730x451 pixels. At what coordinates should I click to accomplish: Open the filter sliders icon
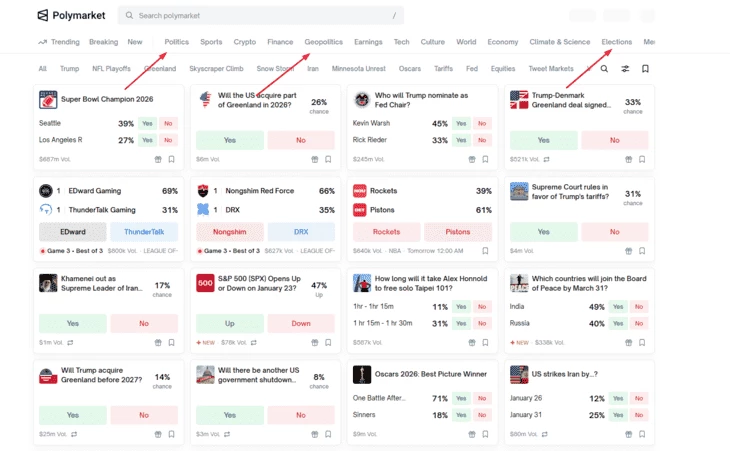(x=625, y=69)
